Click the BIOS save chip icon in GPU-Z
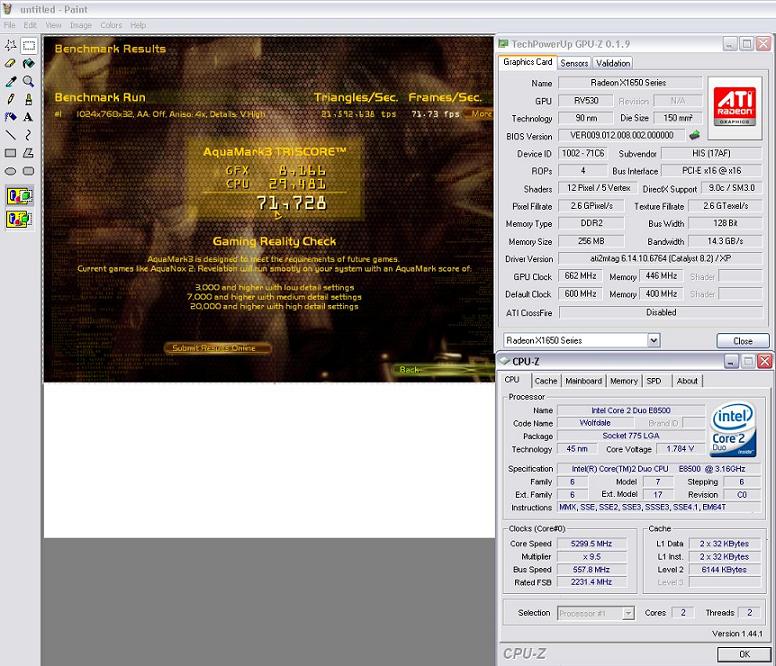Viewport: 776px width, 666px height. coord(695,135)
